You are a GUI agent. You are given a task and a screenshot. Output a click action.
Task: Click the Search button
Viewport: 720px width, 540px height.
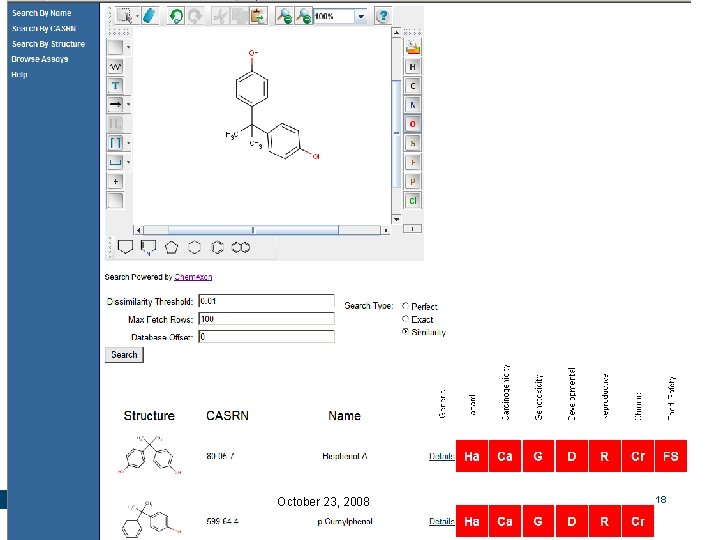124,355
